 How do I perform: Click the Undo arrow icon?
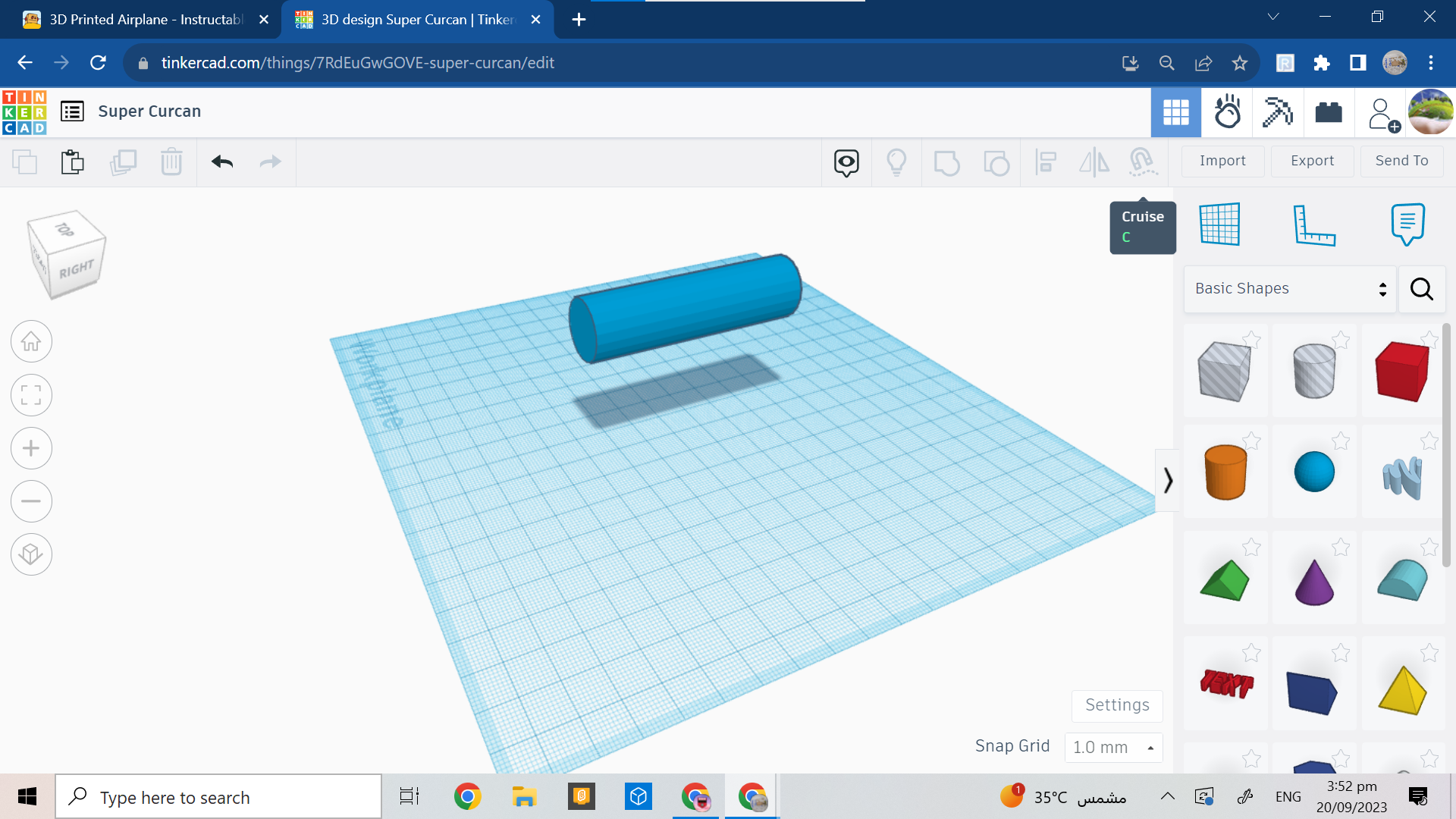[221, 162]
